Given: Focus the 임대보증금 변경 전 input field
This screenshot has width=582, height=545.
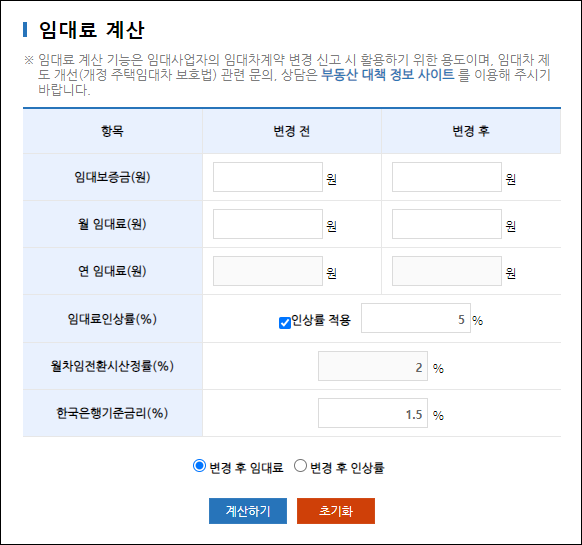Looking at the screenshot, I should pos(268,177).
